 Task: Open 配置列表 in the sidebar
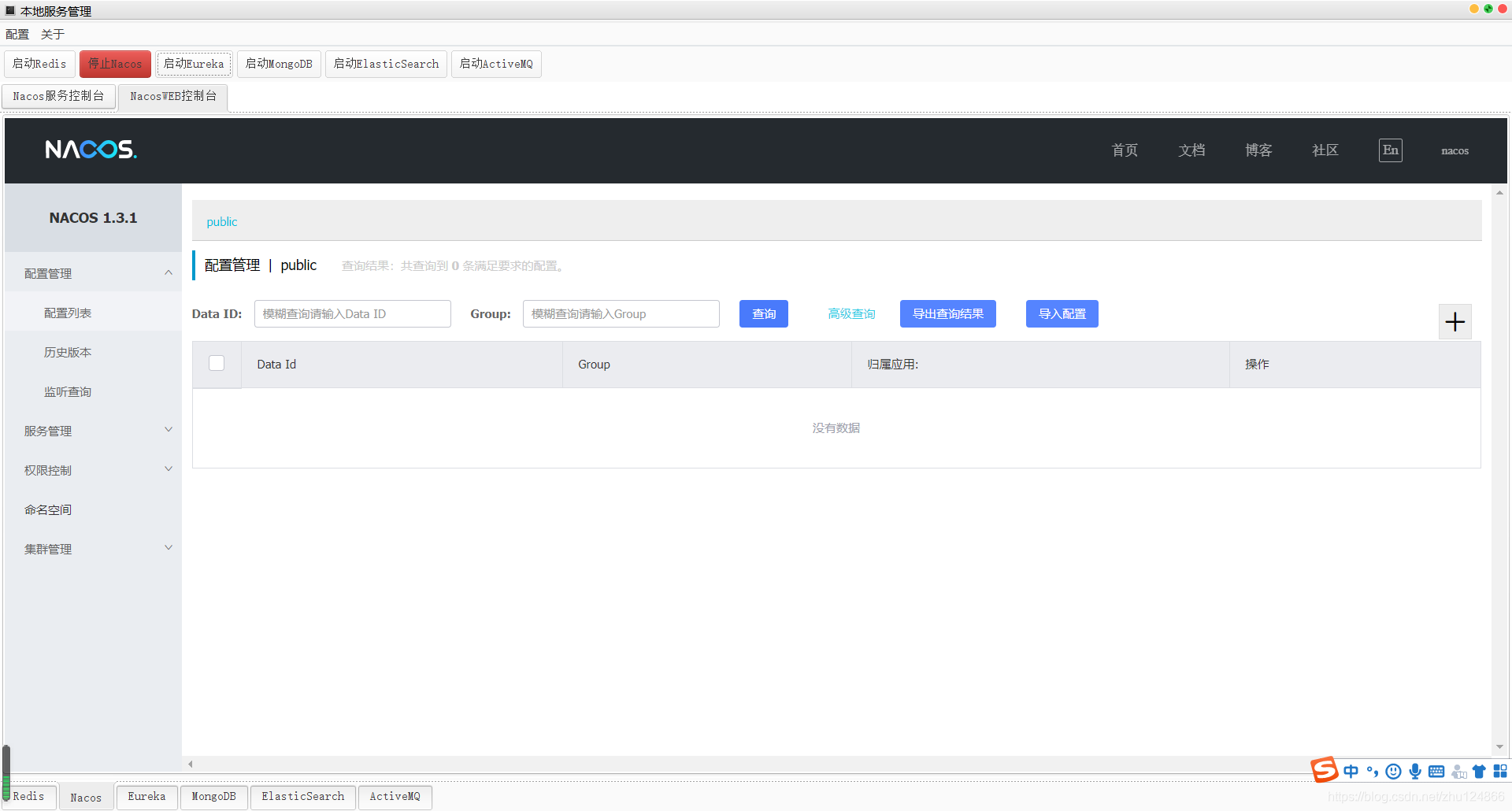93,313
